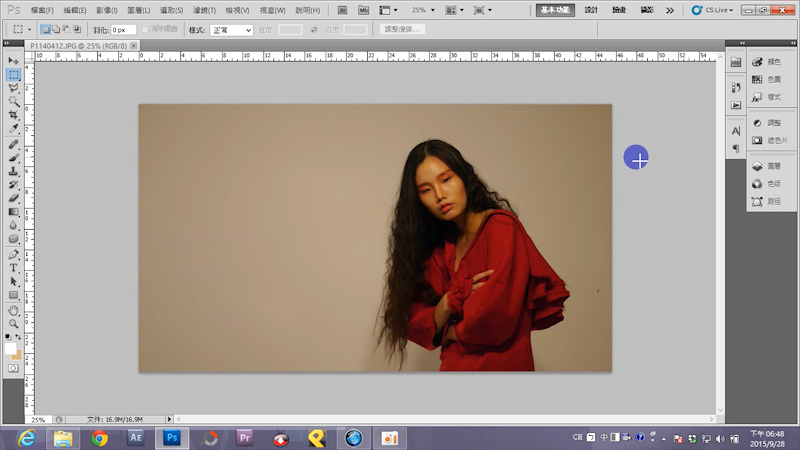Viewport: 800px width, 450px height.
Task: Click the foreground color swatch
Action: [10, 348]
